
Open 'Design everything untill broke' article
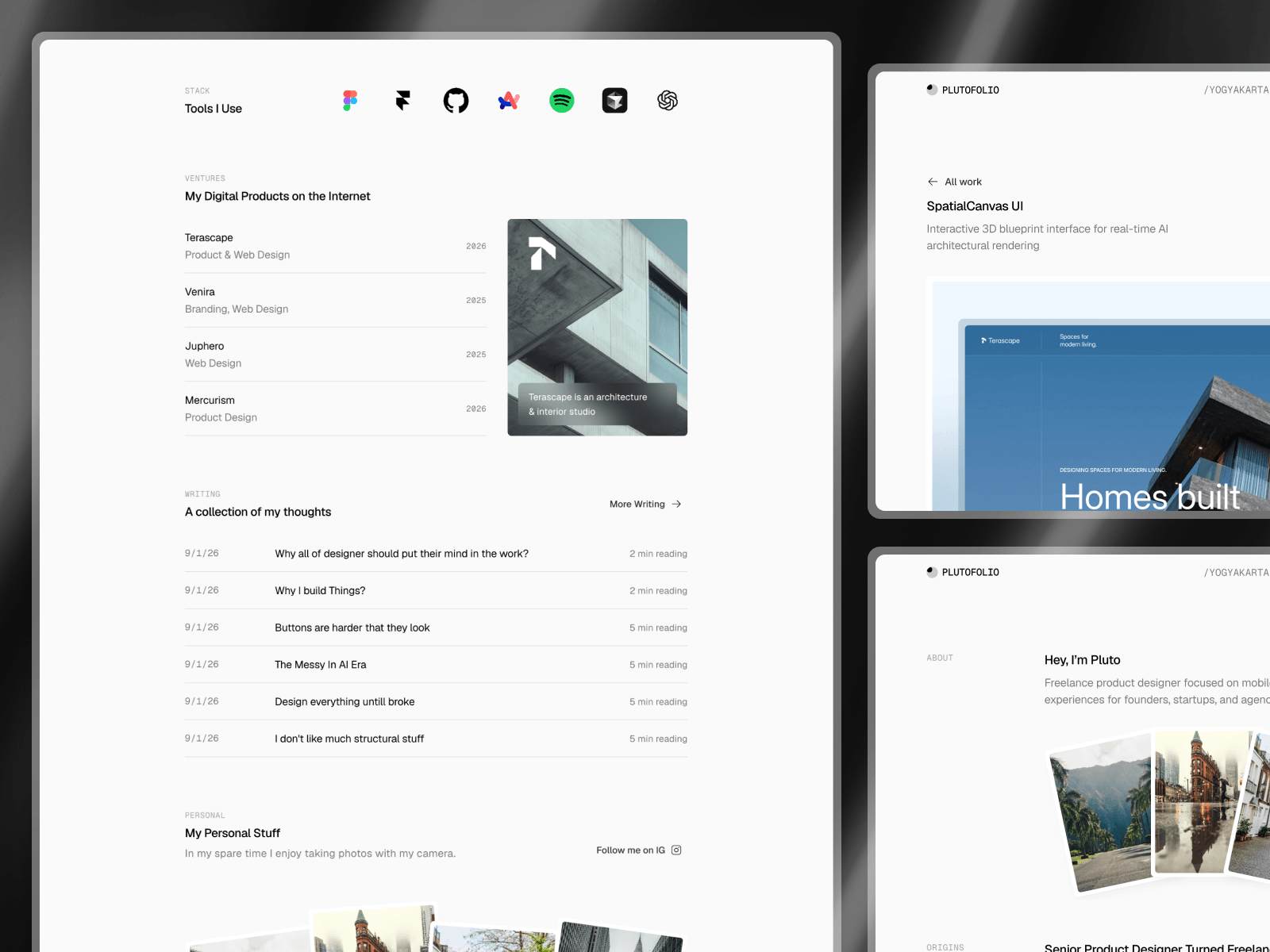coord(436,702)
